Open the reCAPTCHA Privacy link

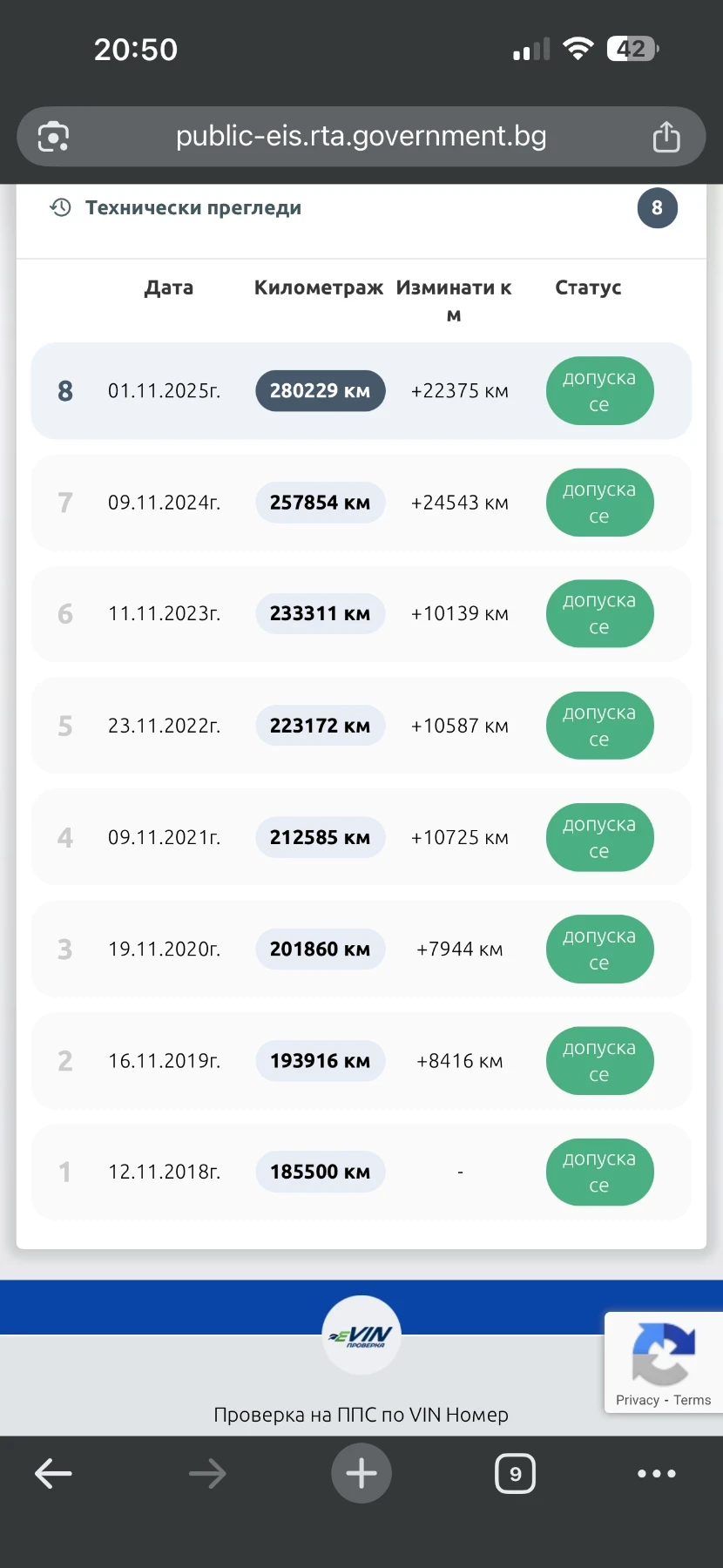637,1400
